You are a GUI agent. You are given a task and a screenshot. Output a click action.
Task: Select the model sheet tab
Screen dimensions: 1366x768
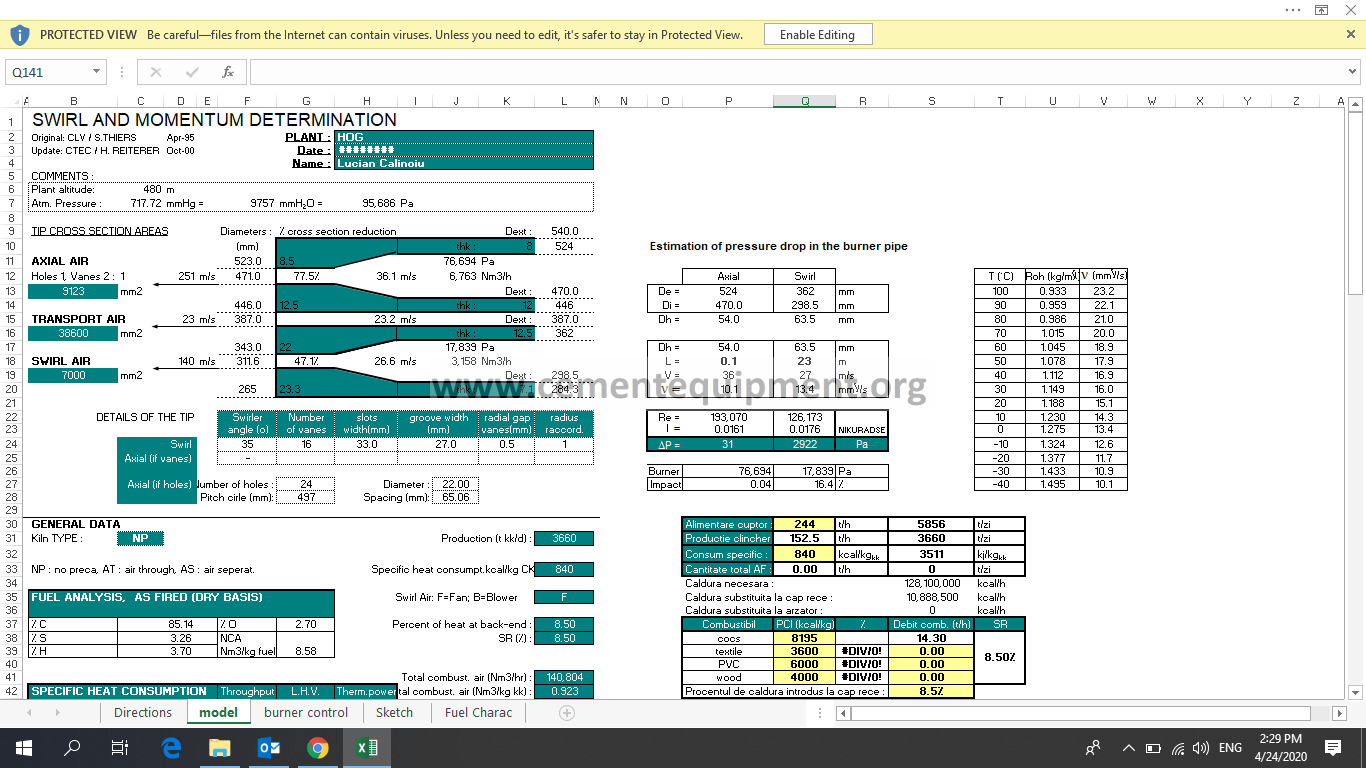click(x=218, y=713)
